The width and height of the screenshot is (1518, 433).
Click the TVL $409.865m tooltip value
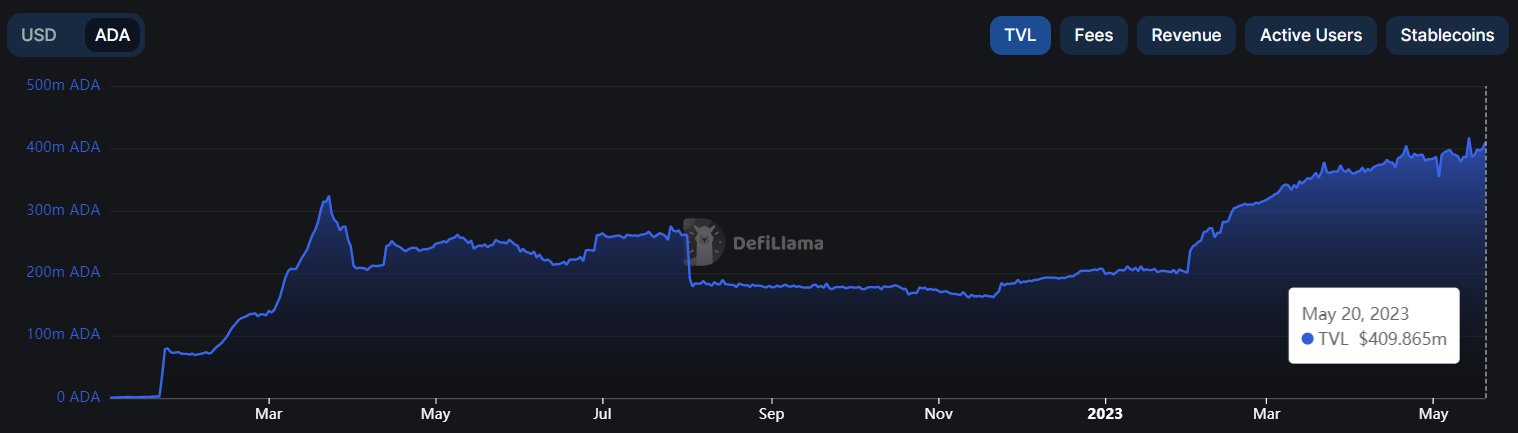point(1383,339)
